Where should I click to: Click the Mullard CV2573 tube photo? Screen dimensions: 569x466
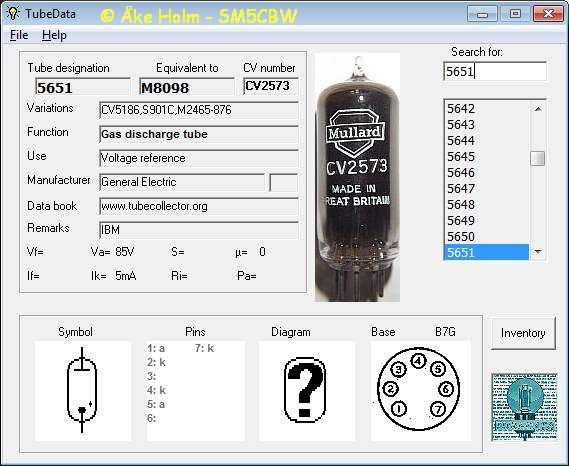coord(357,178)
